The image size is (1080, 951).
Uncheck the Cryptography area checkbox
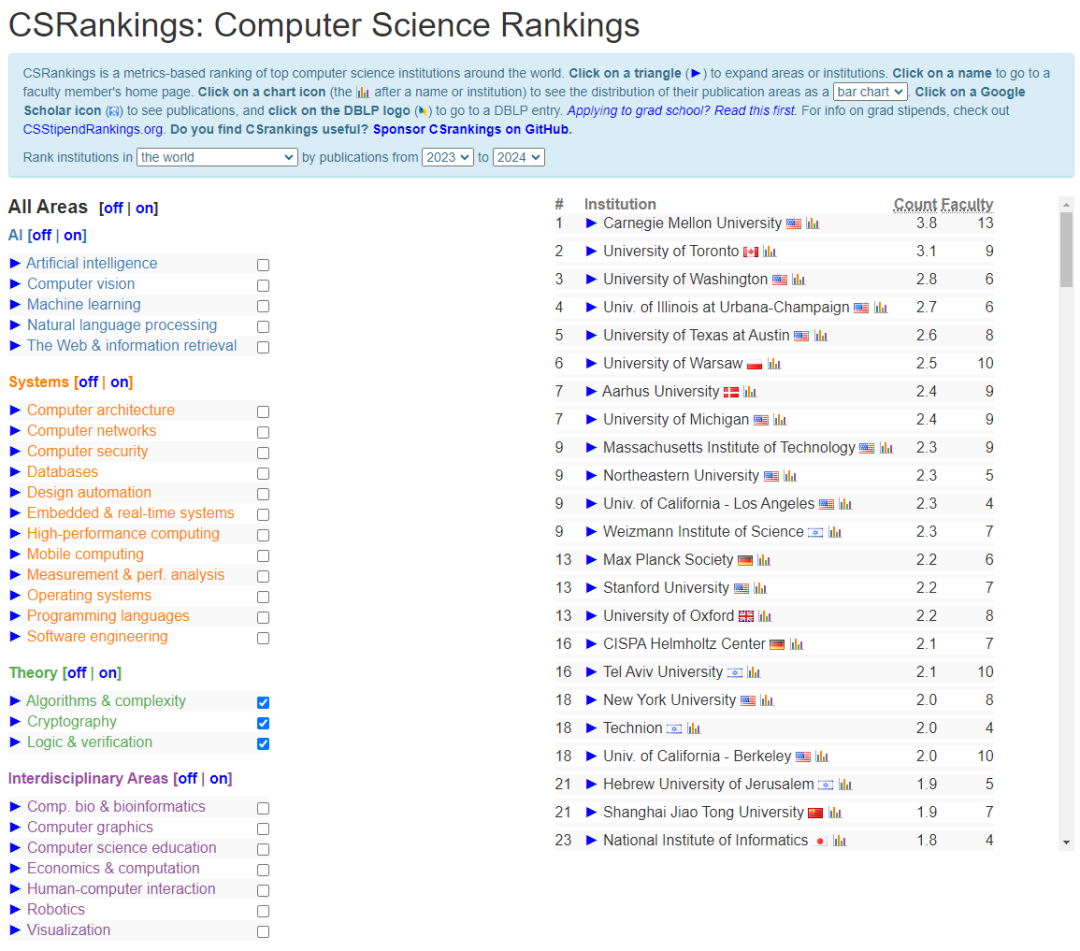coord(263,723)
